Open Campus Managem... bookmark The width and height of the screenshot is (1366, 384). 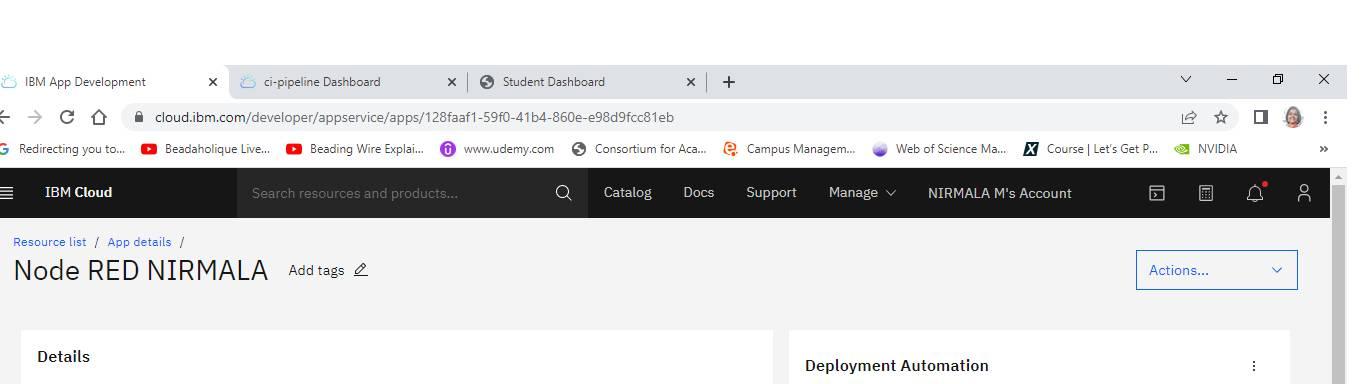click(x=788, y=149)
